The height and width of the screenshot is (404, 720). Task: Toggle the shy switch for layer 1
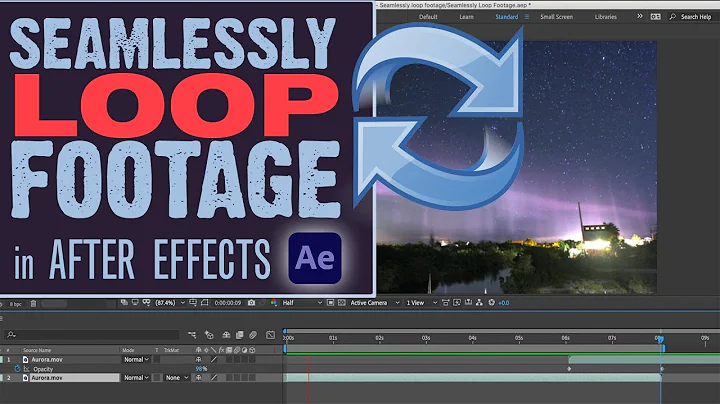pos(198,359)
